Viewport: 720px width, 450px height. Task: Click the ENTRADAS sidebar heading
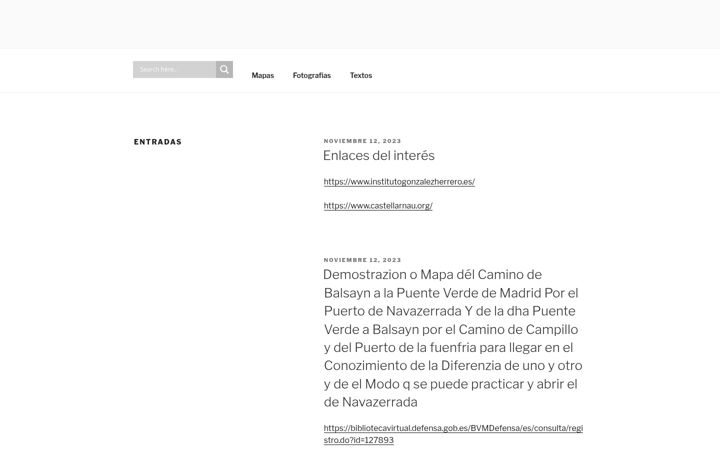point(158,142)
